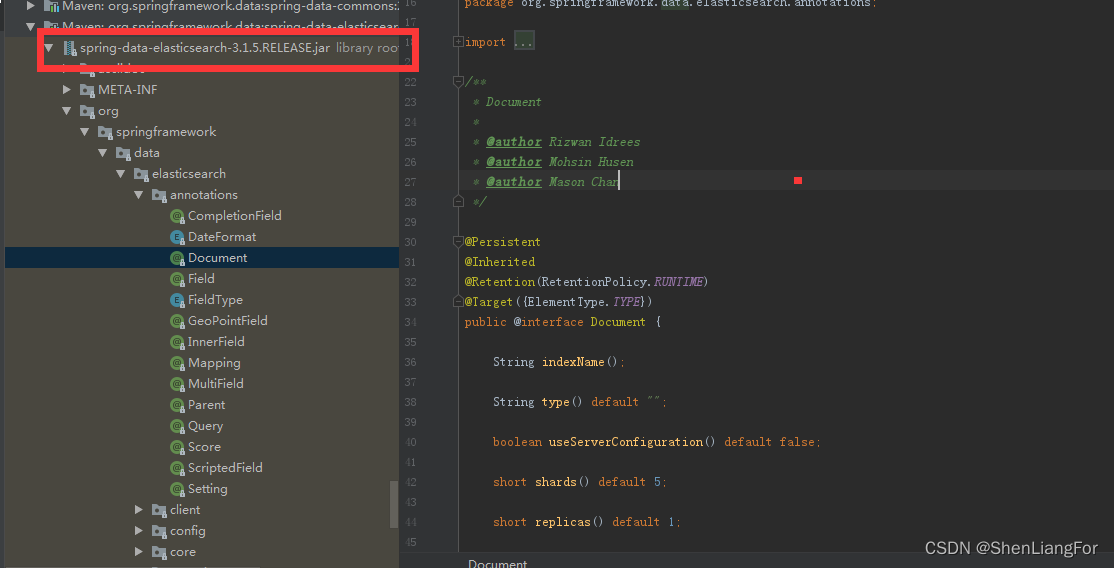Fold the Javadoc comment at its start

point(458,82)
